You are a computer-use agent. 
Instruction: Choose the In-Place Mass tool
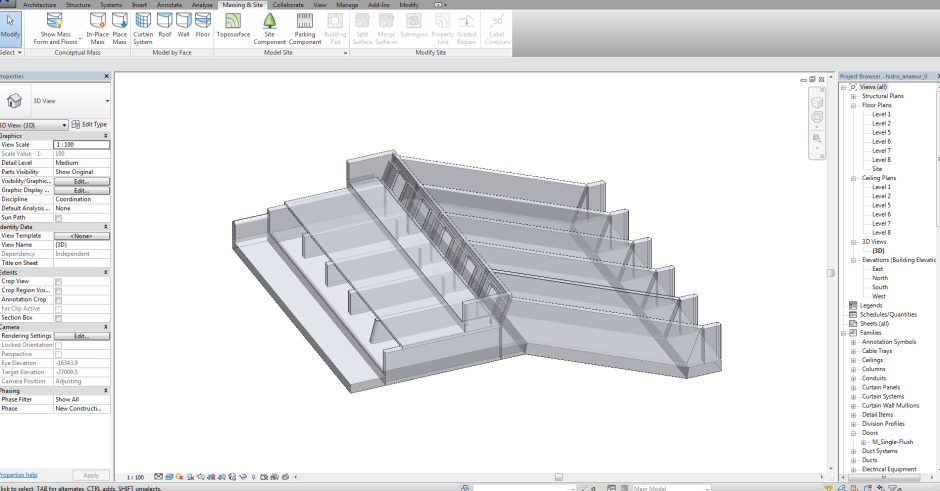coord(98,28)
